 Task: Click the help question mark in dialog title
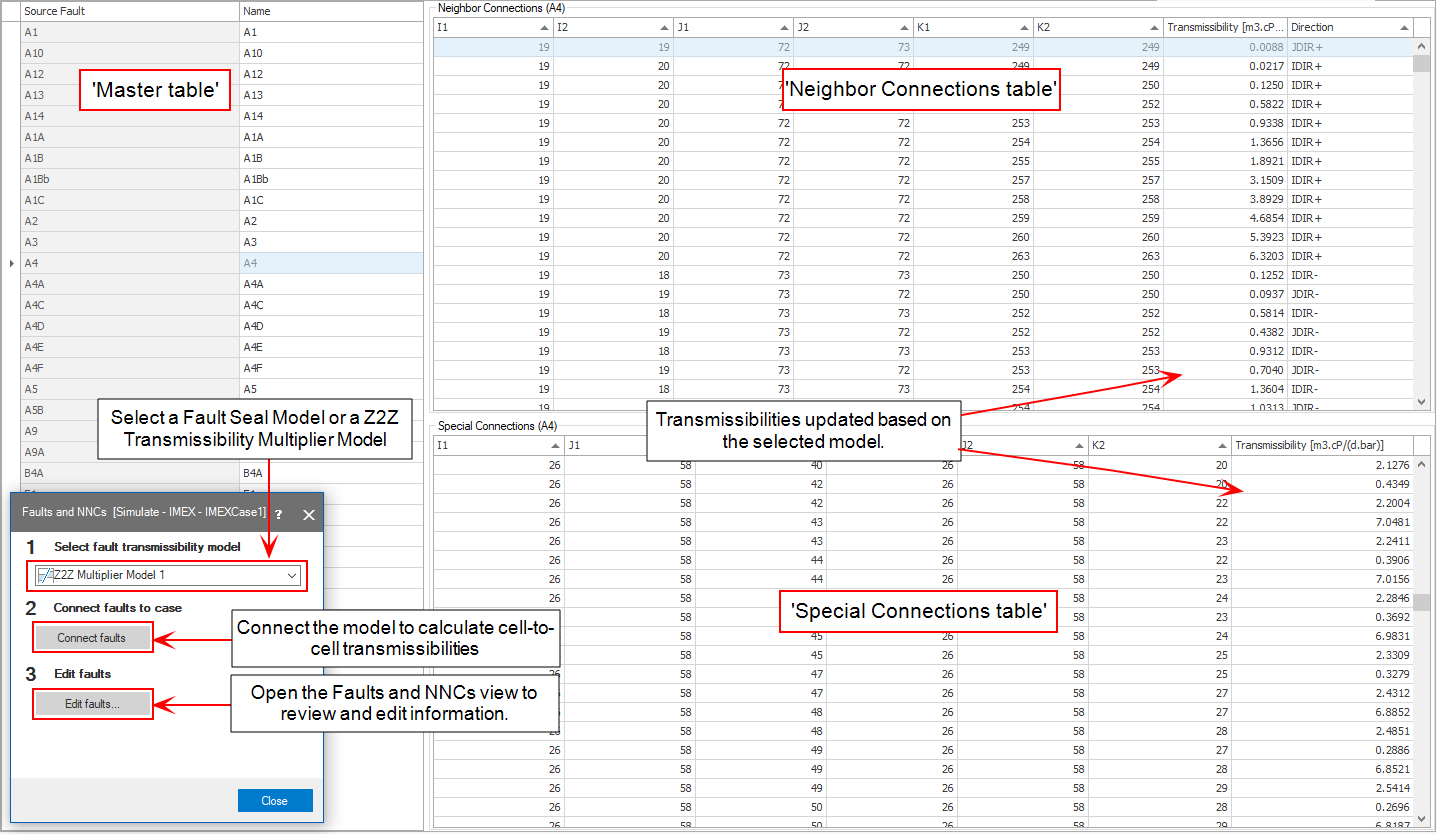click(278, 514)
